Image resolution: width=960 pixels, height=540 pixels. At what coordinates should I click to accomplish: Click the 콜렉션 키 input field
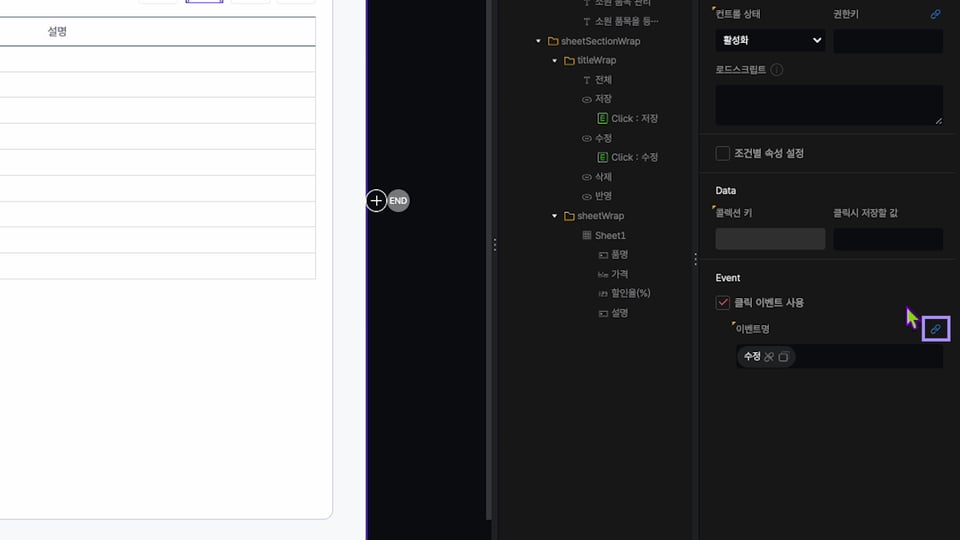tap(770, 239)
